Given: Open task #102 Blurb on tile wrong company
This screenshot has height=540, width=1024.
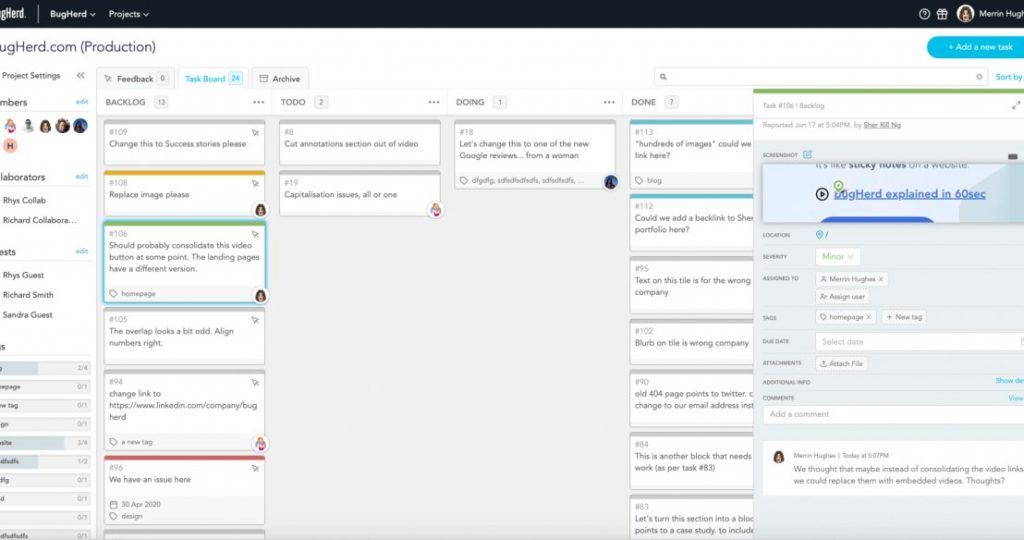Looking at the screenshot, I should click(692, 343).
